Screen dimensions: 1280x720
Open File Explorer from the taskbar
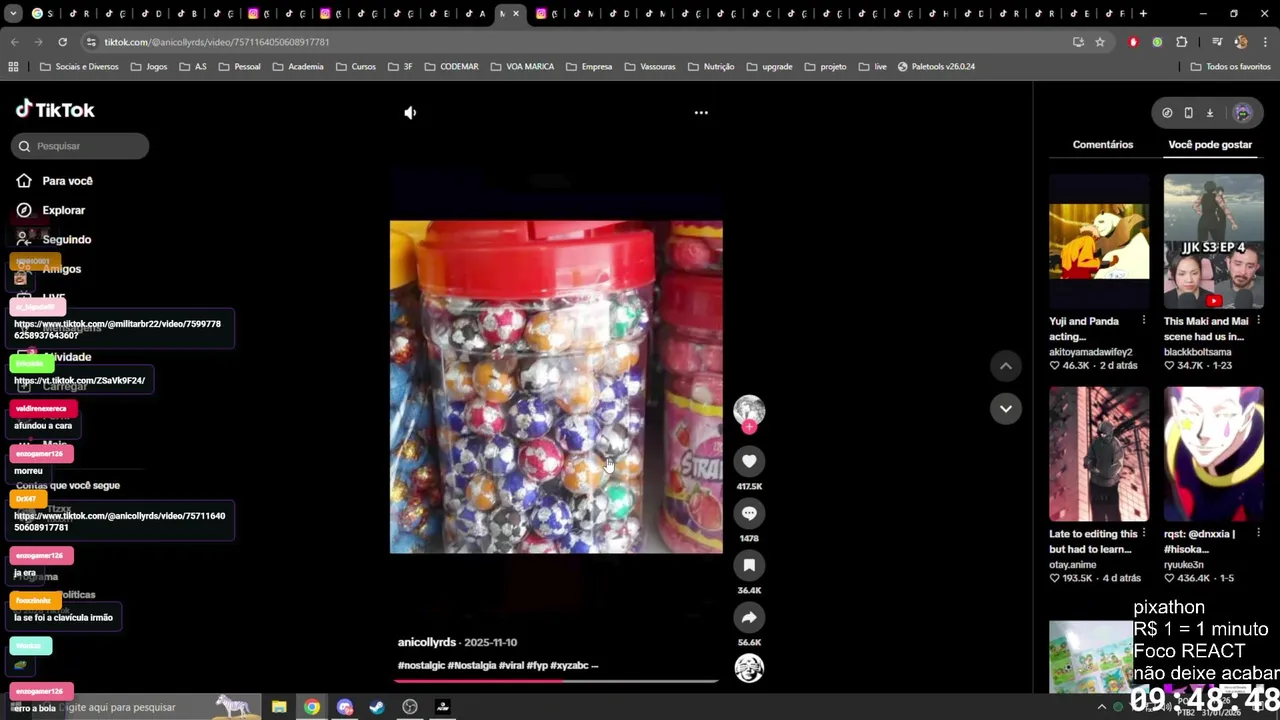point(279,707)
